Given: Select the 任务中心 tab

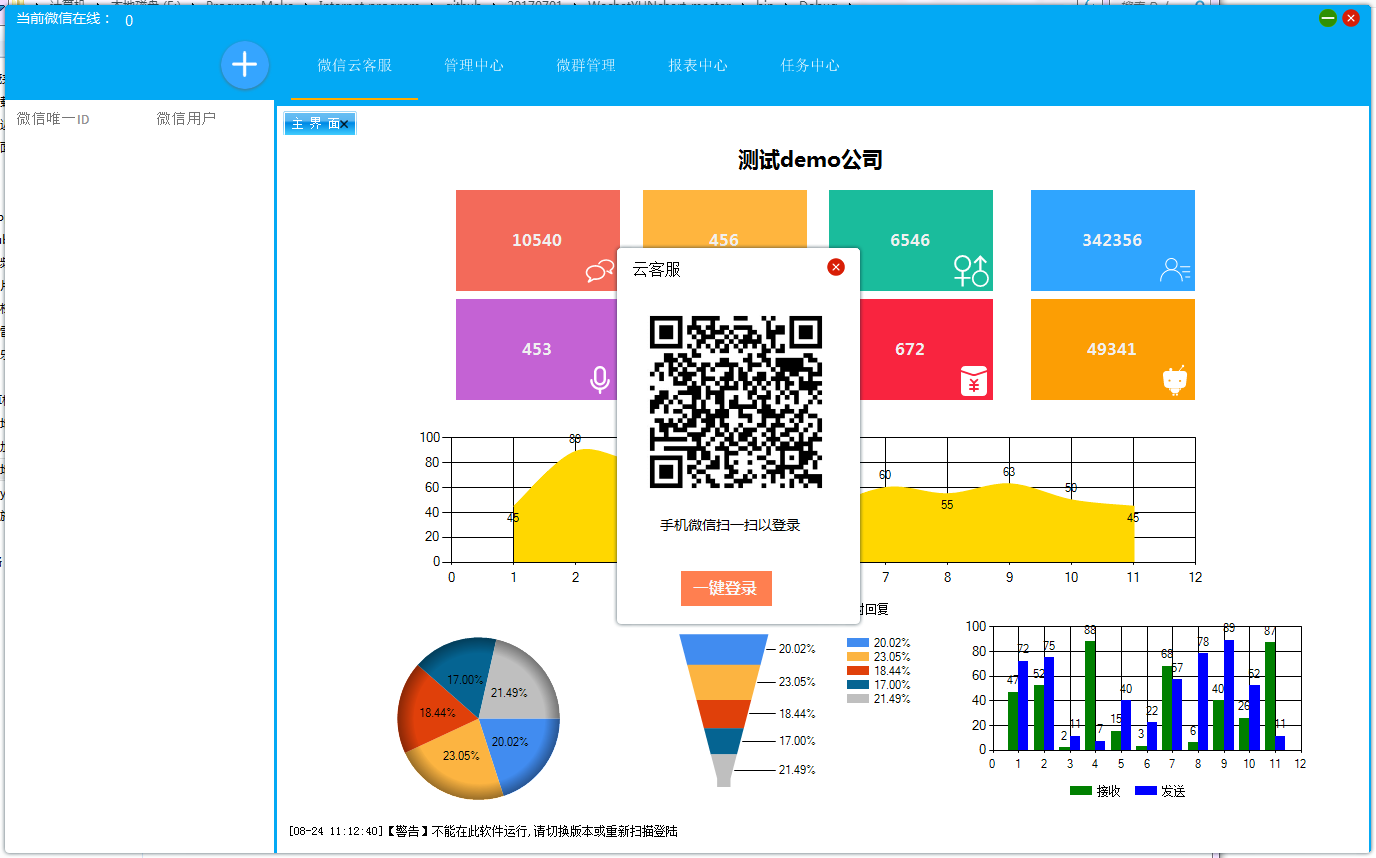Looking at the screenshot, I should 810,66.
